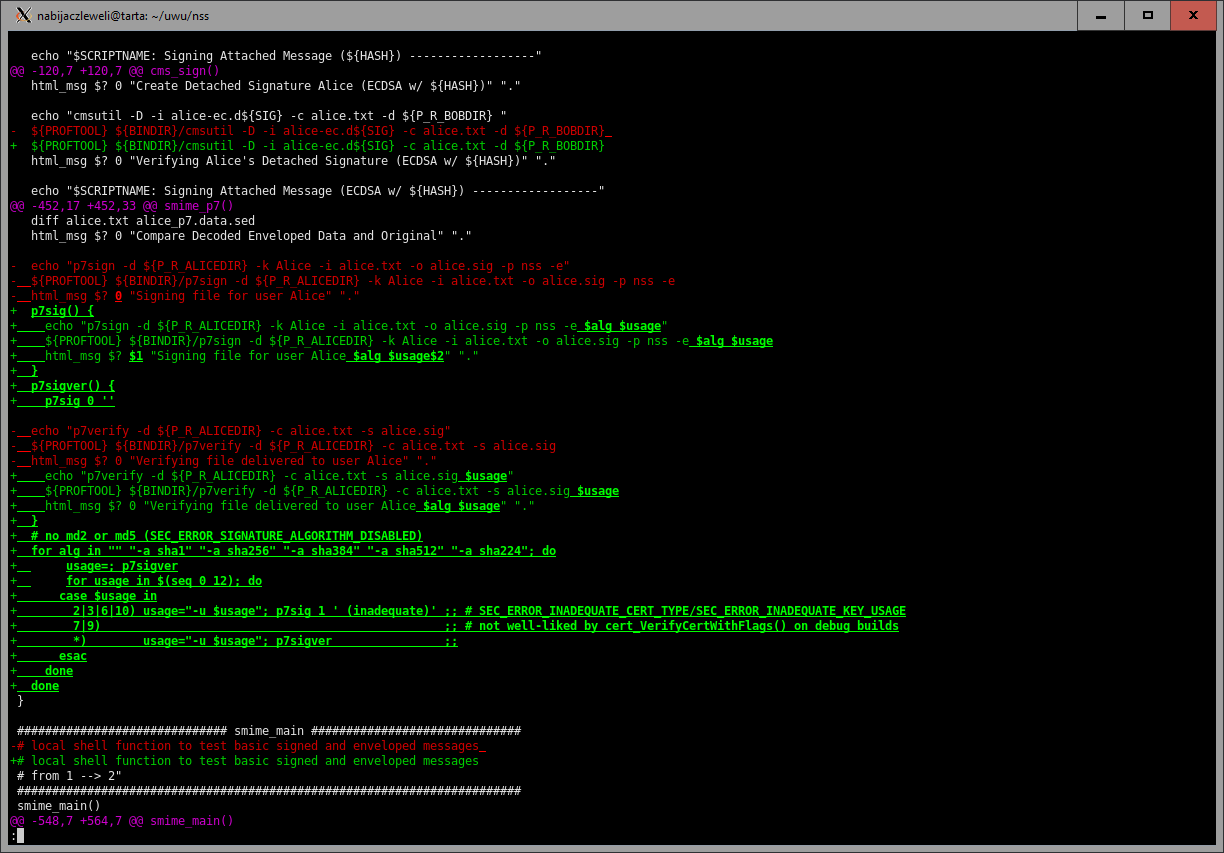This screenshot has height=853, width=1224.
Task: Click the "# from 1 --> 2" comment line
Action: coord(69,776)
